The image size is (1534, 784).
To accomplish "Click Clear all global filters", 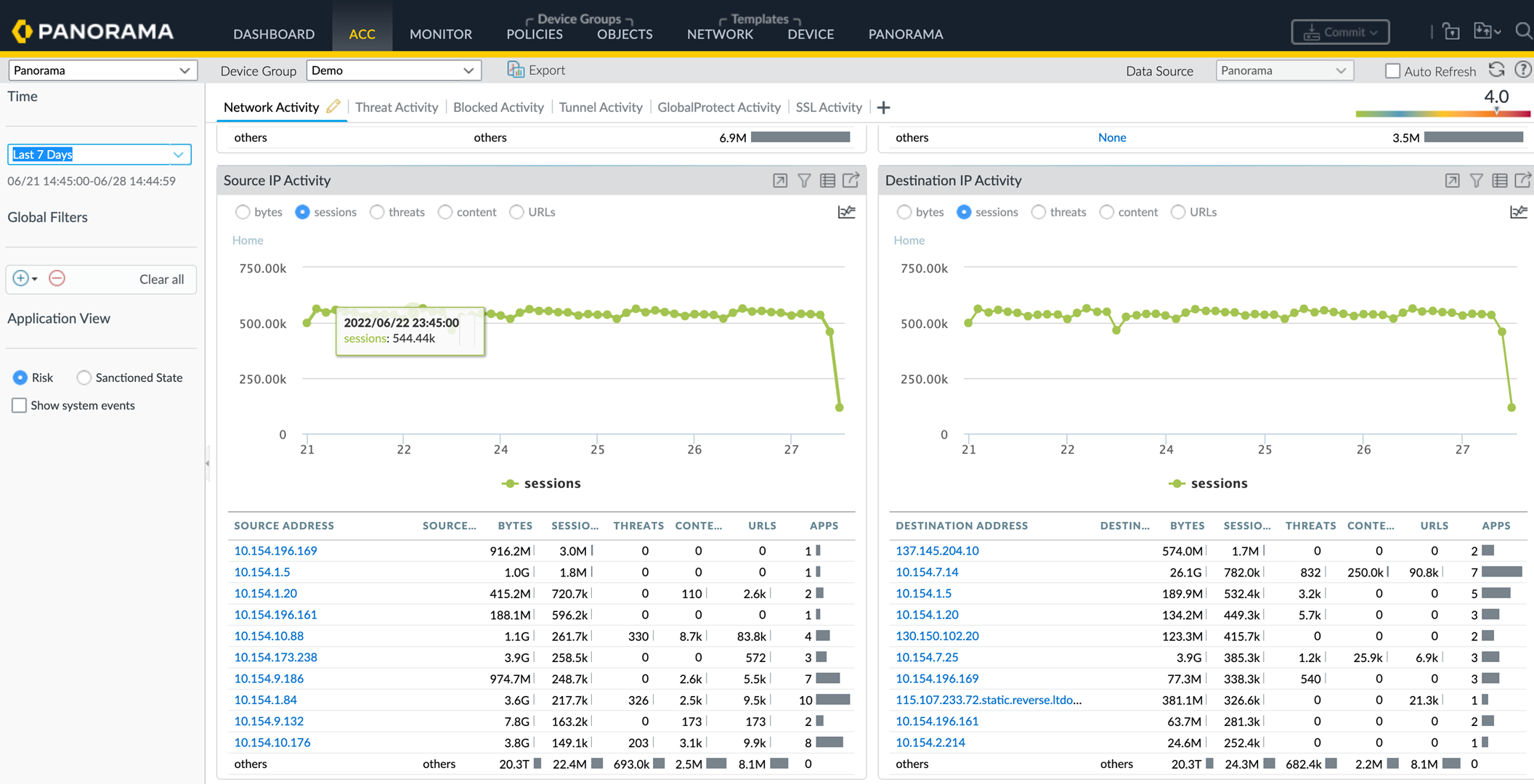I will [161, 279].
